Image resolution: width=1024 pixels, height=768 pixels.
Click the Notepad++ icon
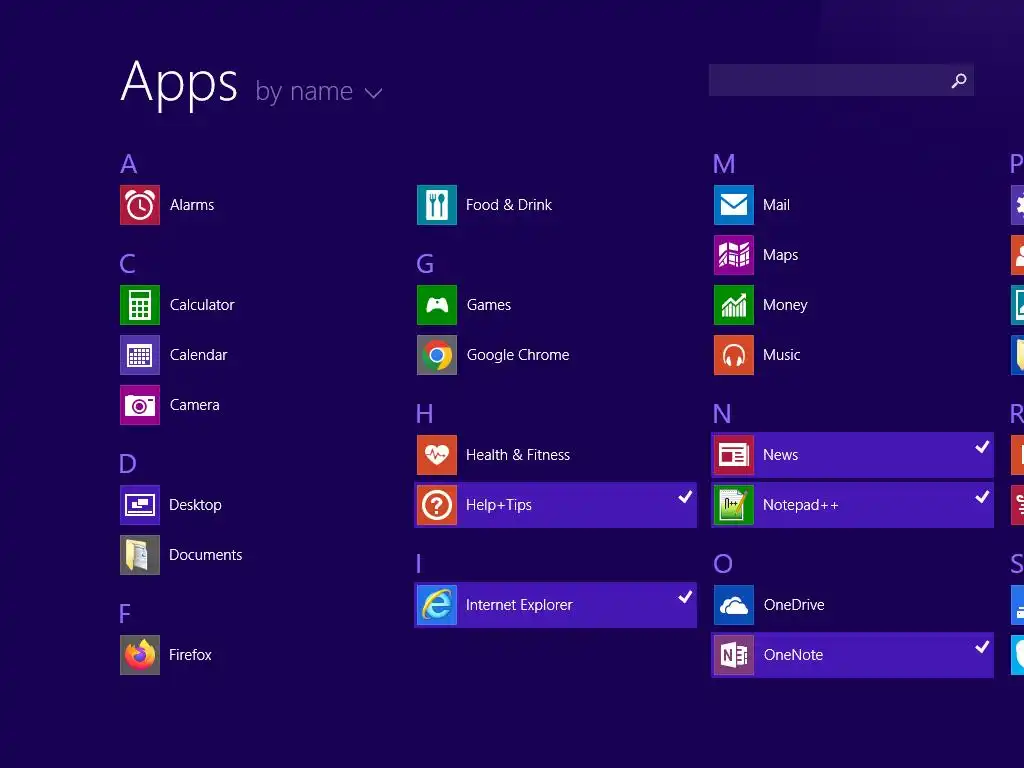pyautogui.click(x=734, y=505)
